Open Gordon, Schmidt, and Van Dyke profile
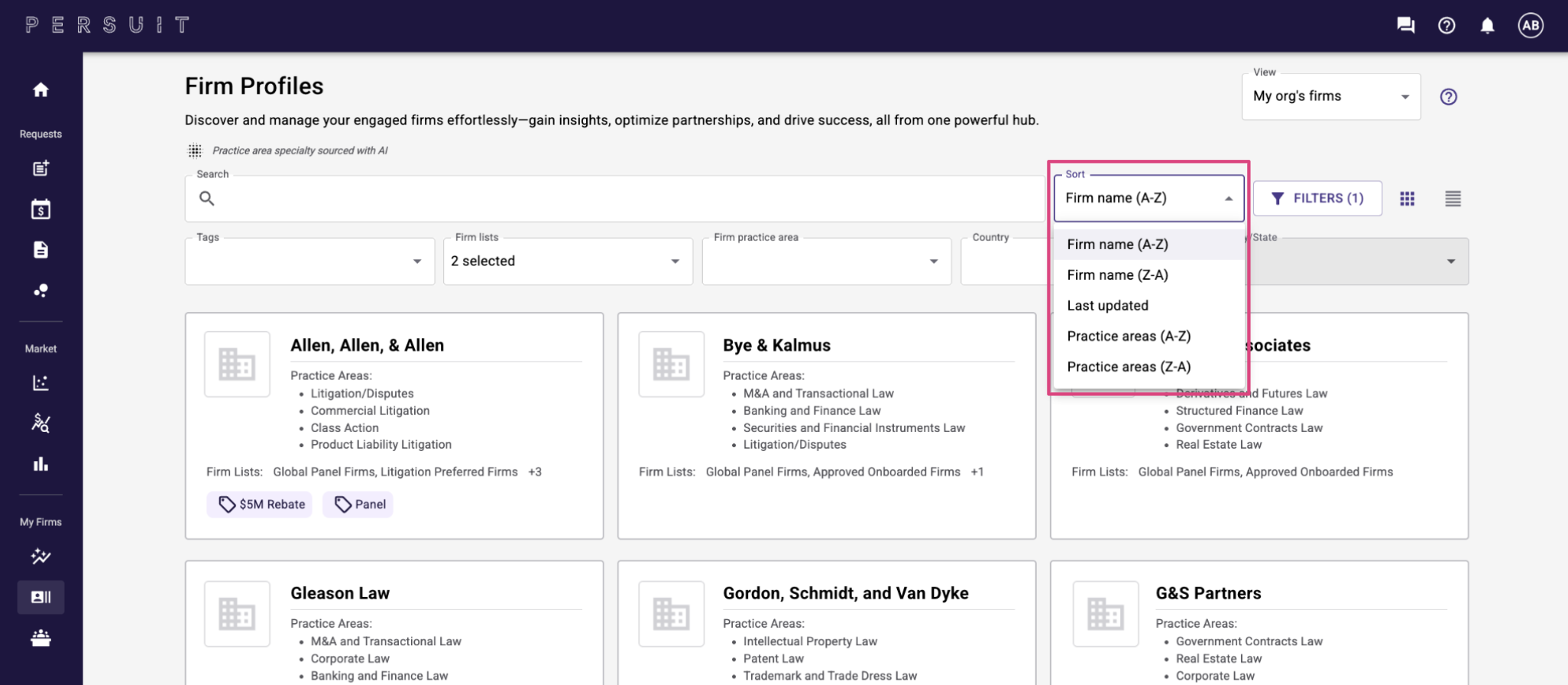The height and width of the screenshot is (685, 1568). tap(845, 593)
